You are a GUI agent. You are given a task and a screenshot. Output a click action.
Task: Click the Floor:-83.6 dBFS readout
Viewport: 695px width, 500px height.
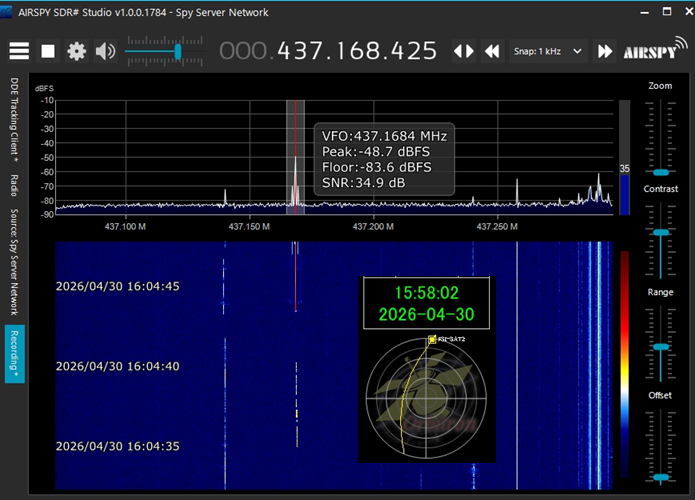pos(377,167)
